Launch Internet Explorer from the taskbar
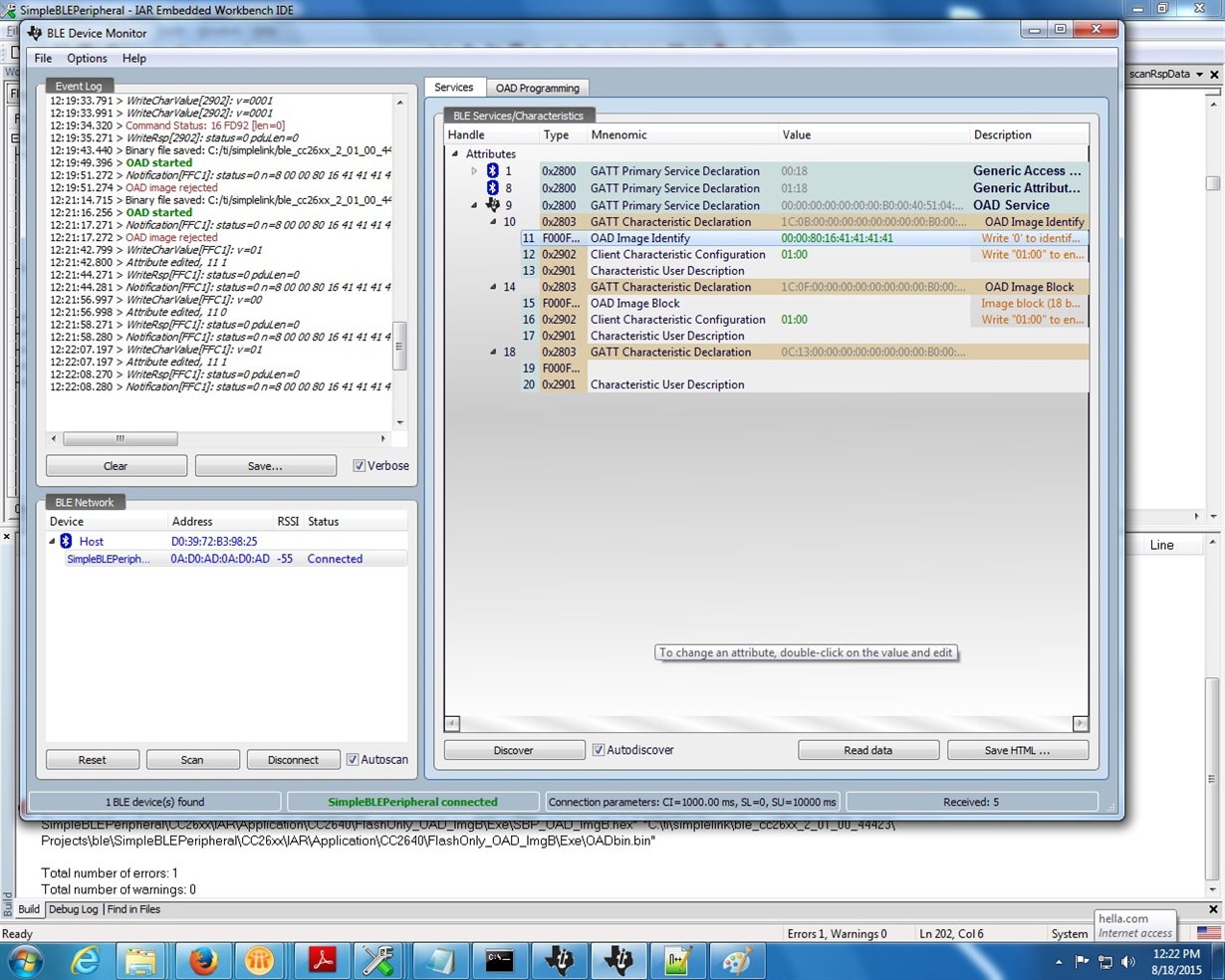Screen dimensions: 1225x980 [86, 961]
